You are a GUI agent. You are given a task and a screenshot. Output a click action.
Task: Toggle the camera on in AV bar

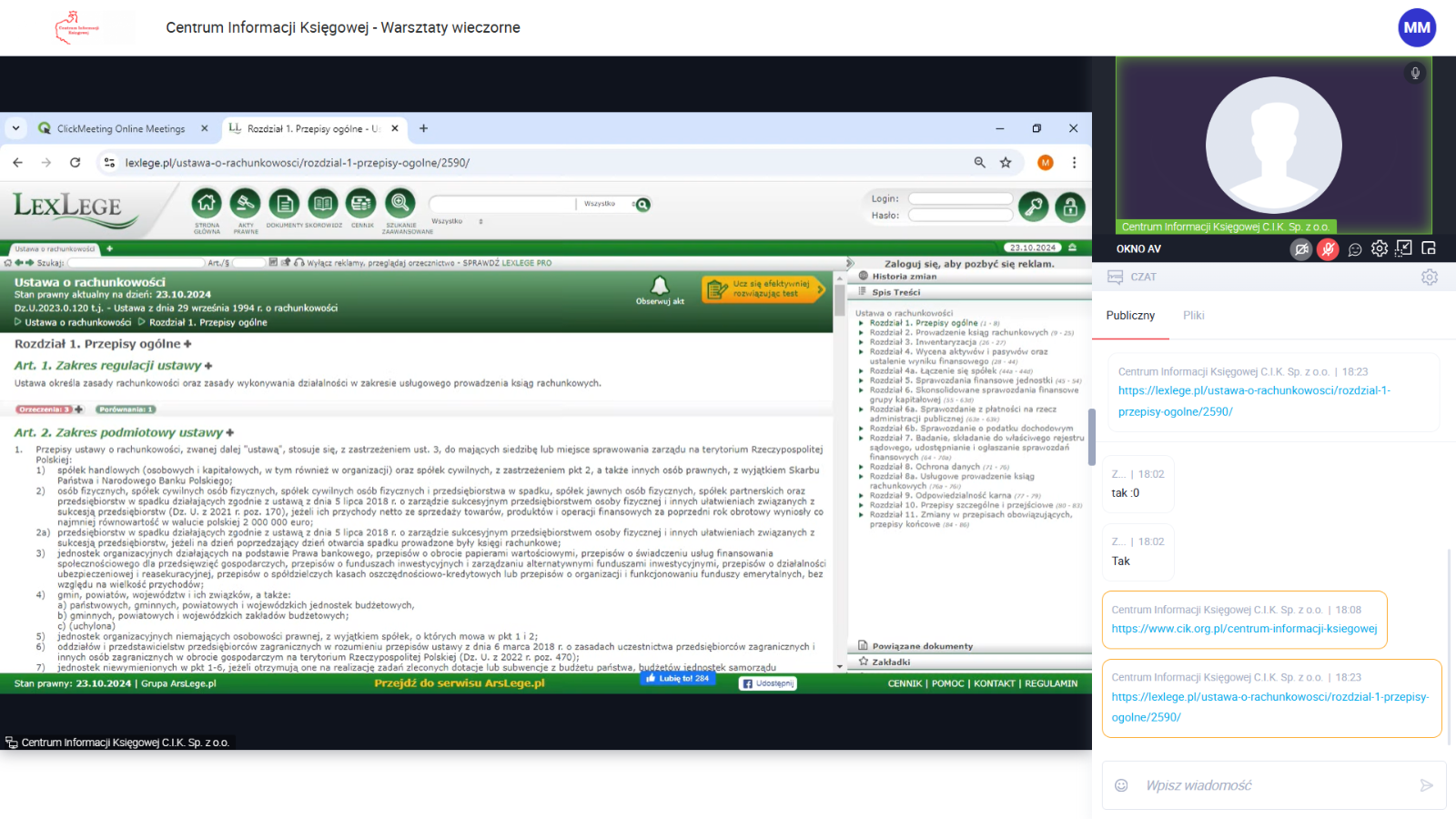tap(1302, 249)
